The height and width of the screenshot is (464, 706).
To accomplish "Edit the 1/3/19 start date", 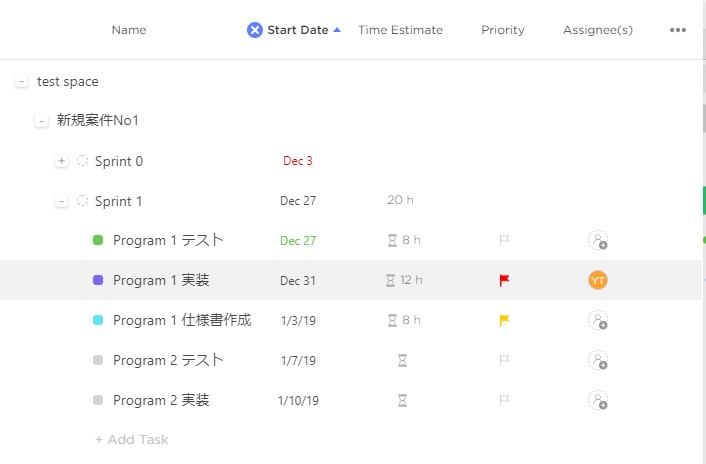I will click(x=298, y=321).
